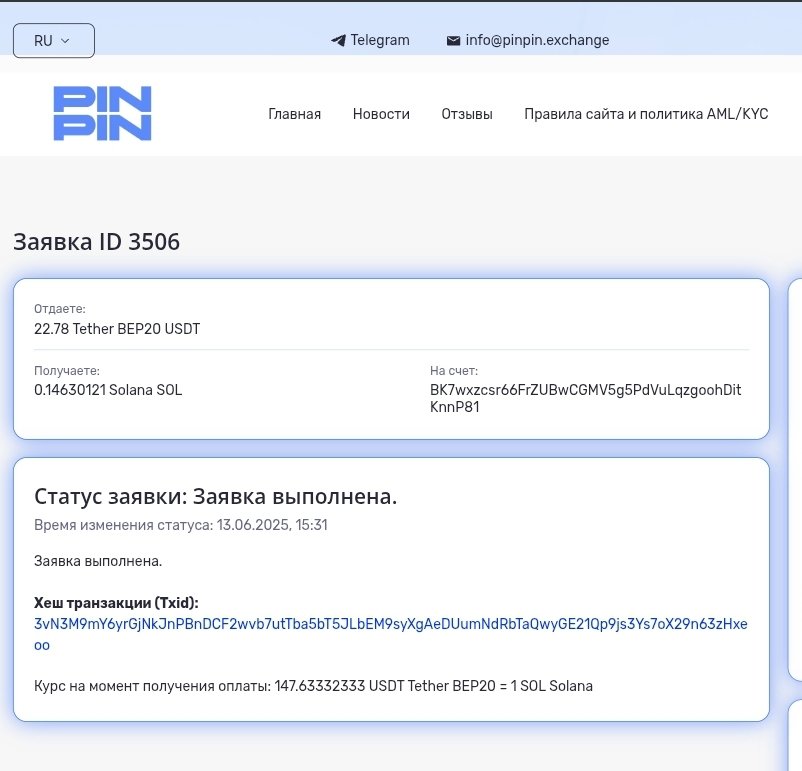
Task: Expand the RU language selector
Action: click(53, 41)
